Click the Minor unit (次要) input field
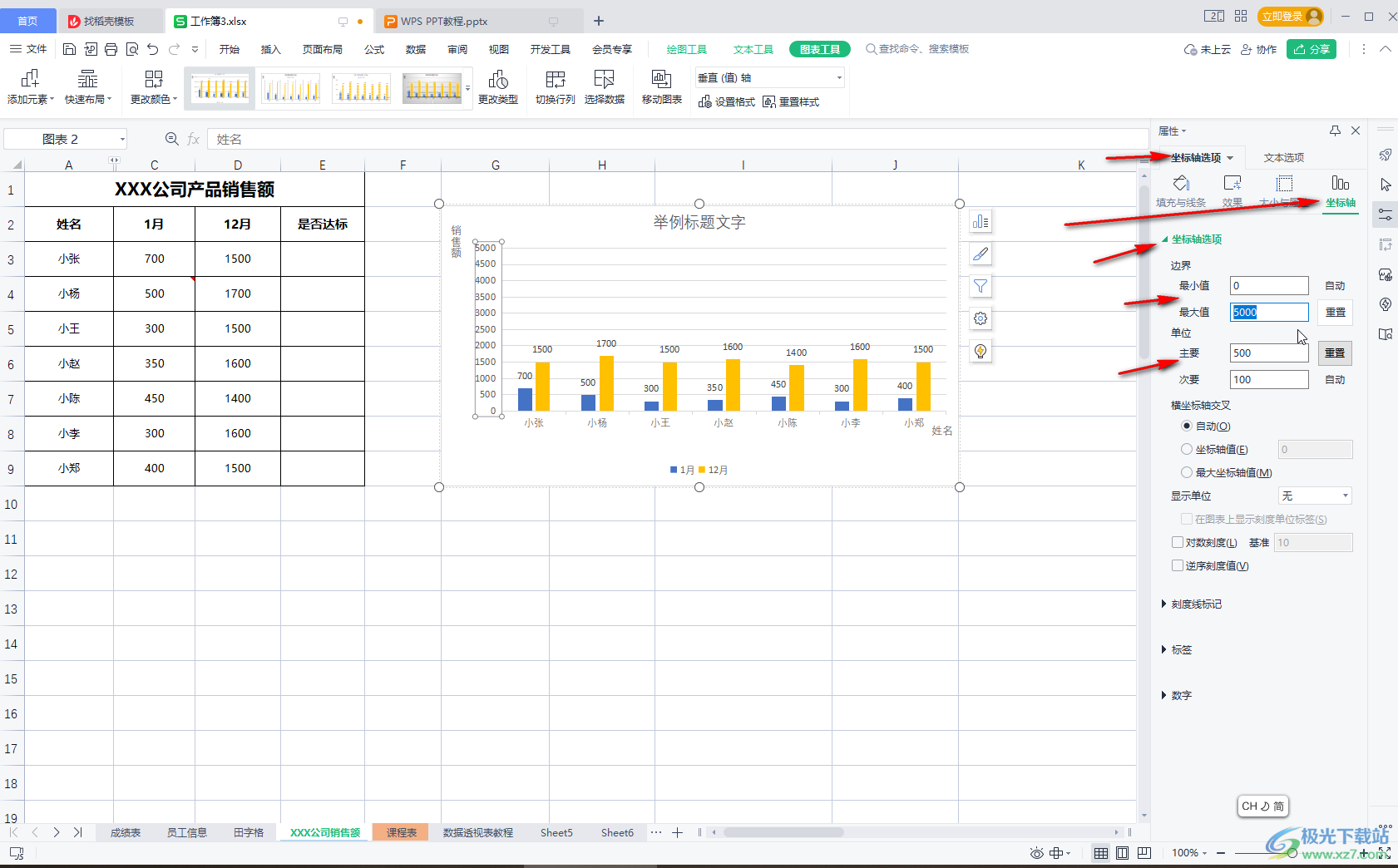This screenshot has height=868, width=1398. [1268, 379]
